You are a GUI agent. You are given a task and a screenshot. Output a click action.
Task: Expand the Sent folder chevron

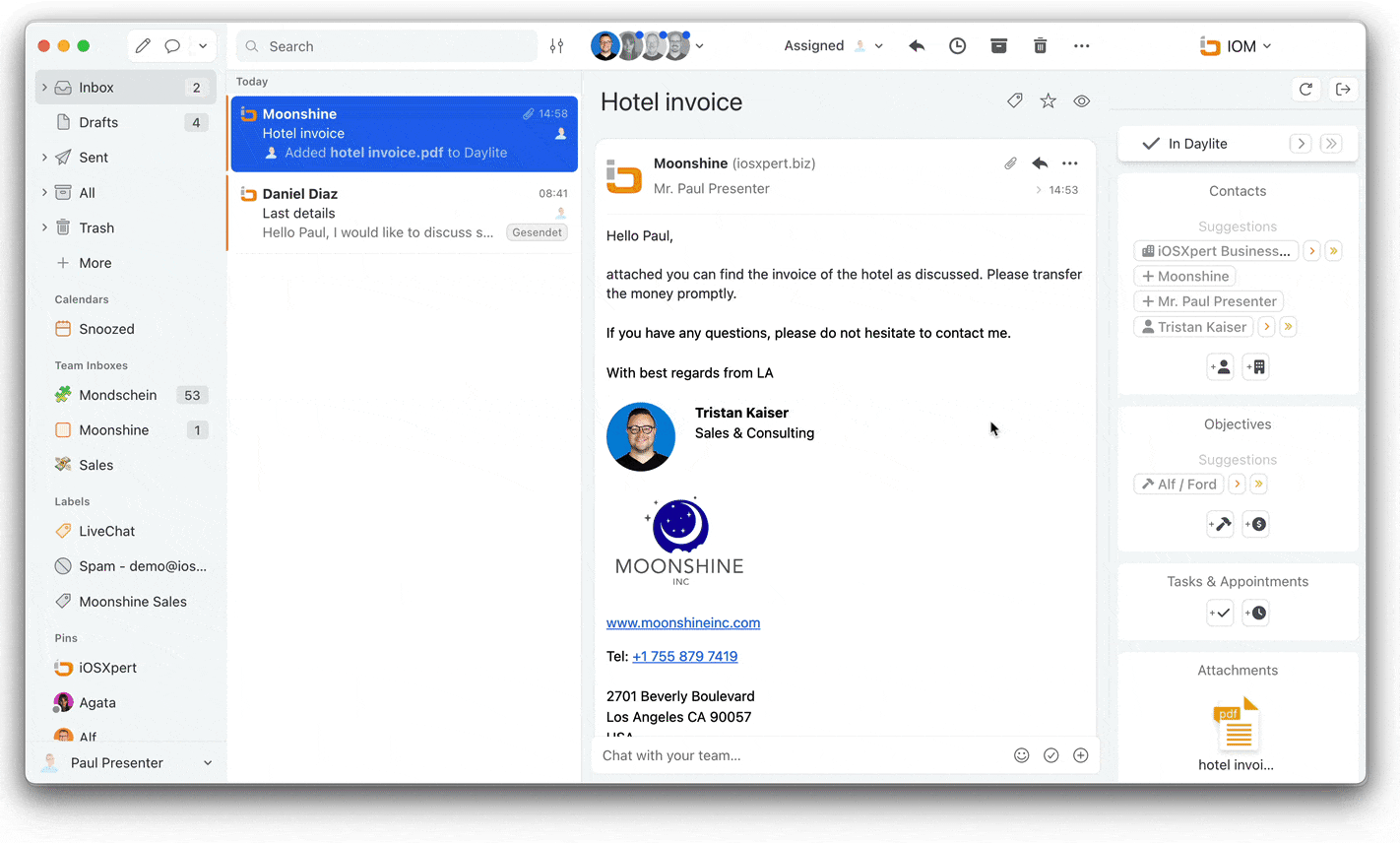(43, 158)
